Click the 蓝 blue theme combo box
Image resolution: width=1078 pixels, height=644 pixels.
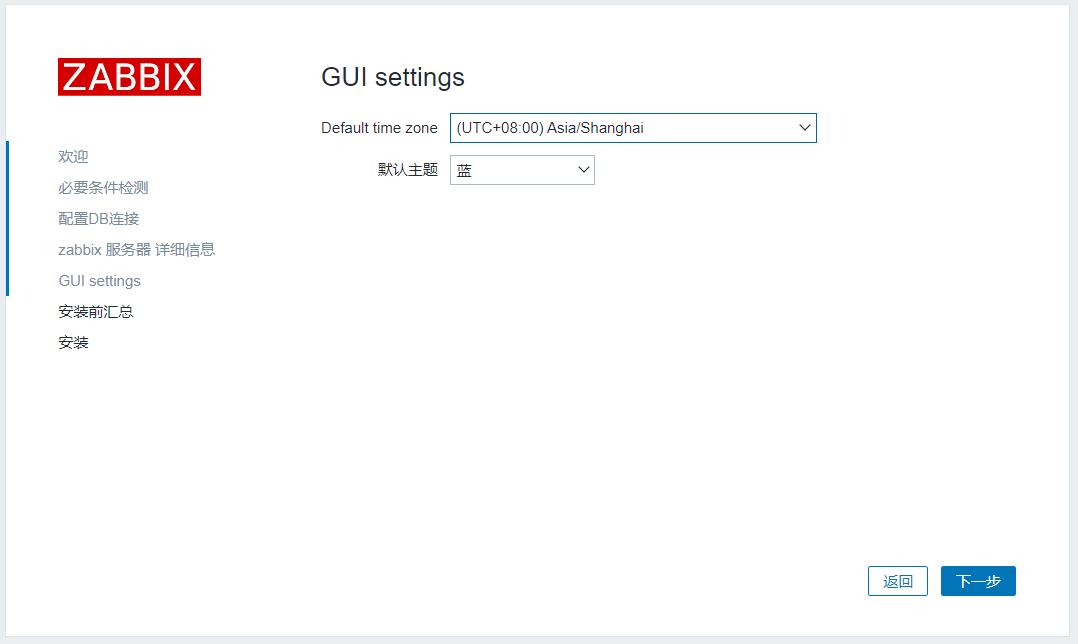(x=521, y=169)
